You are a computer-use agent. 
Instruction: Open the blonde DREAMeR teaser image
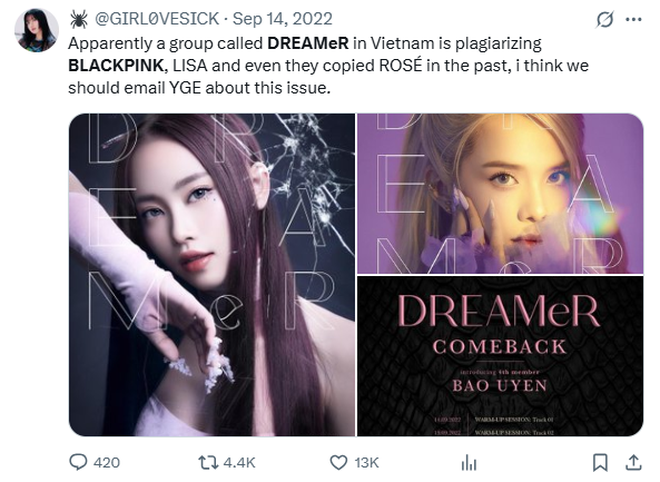coord(500,194)
